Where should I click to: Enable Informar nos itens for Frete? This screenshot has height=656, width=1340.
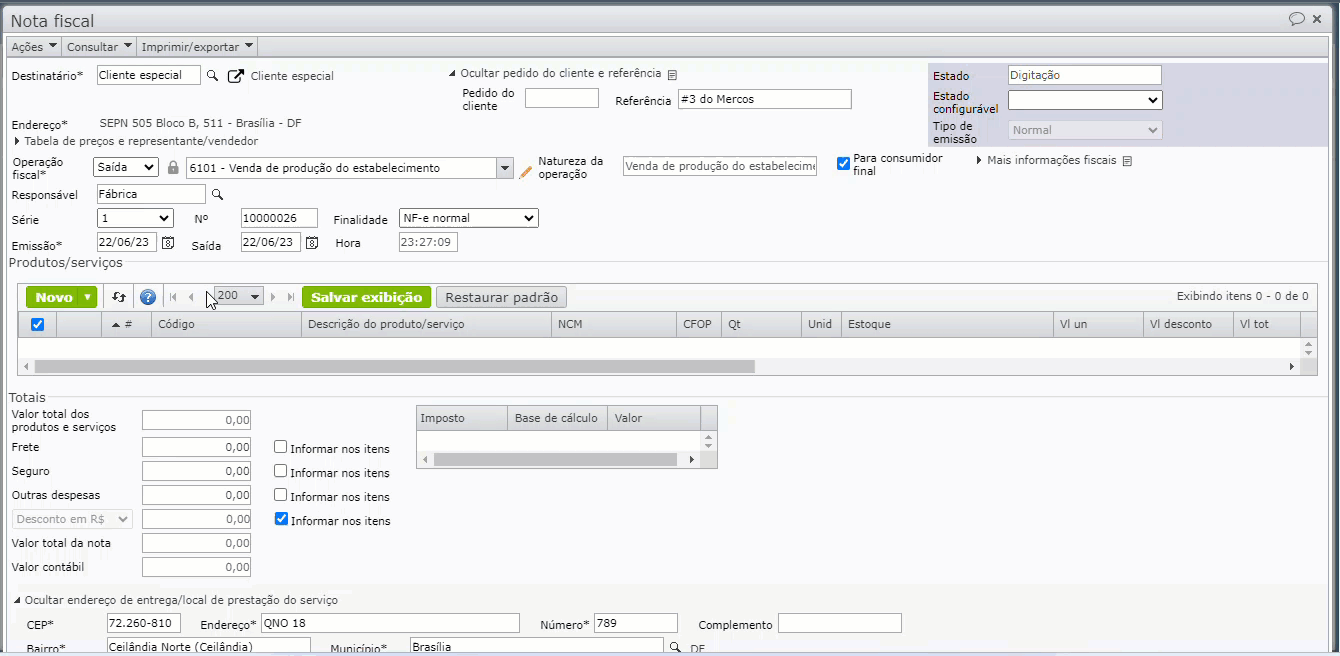coord(281,448)
